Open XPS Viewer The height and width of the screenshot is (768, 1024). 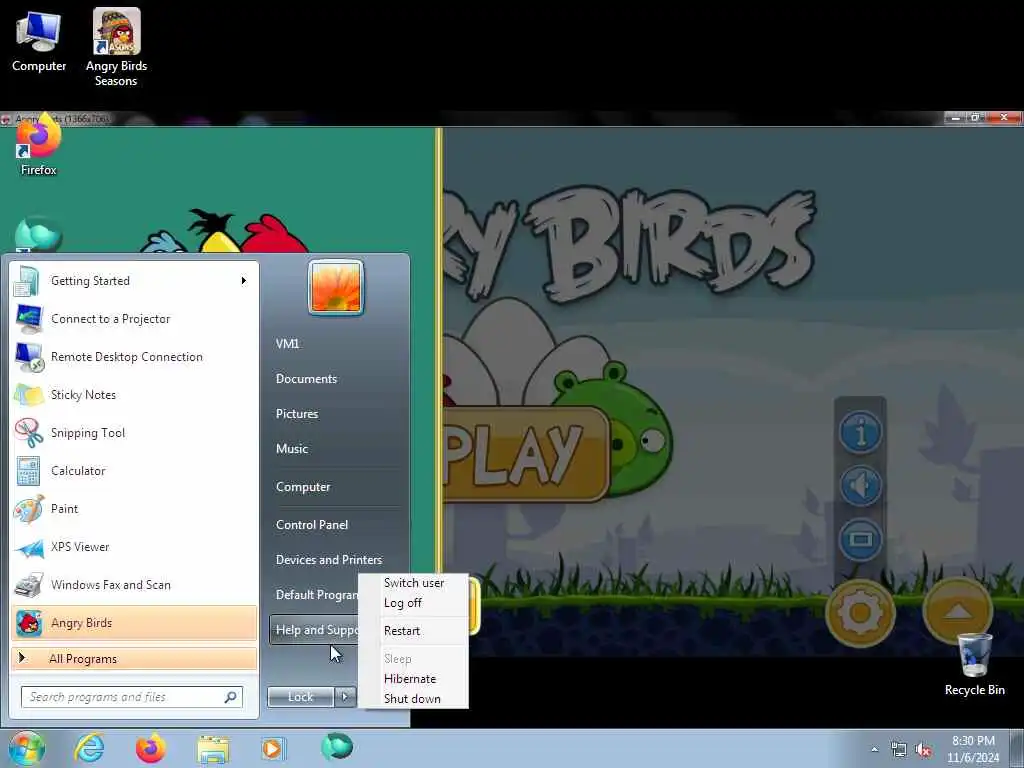pos(134,547)
